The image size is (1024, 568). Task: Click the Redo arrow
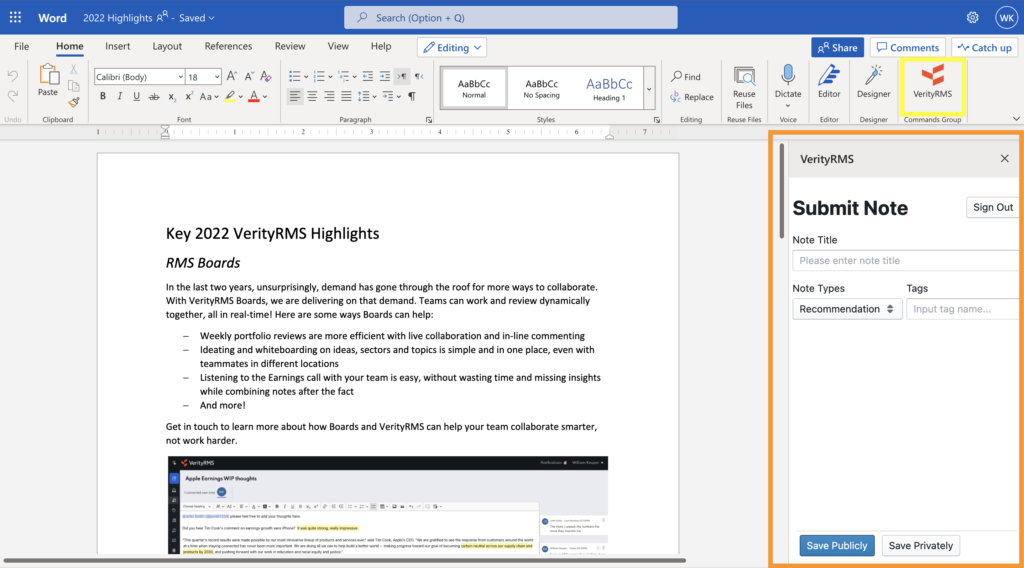(12, 96)
